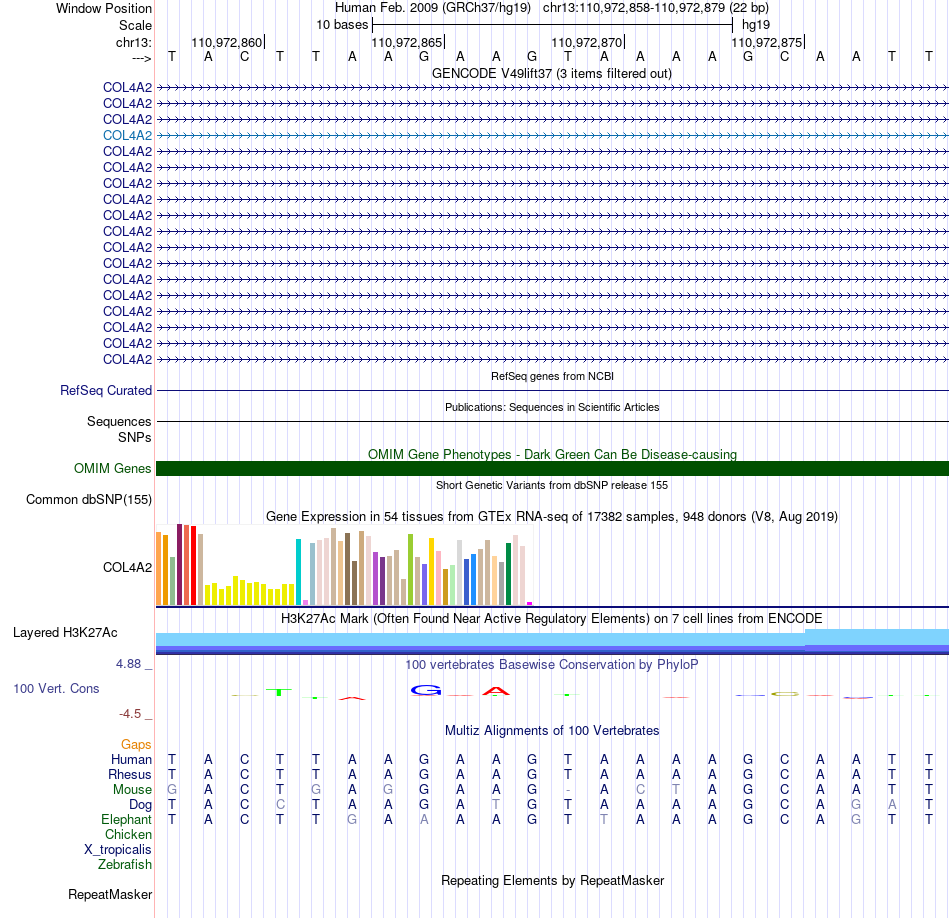
Task: Click the red A conservation logo letter
Action: point(496,691)
